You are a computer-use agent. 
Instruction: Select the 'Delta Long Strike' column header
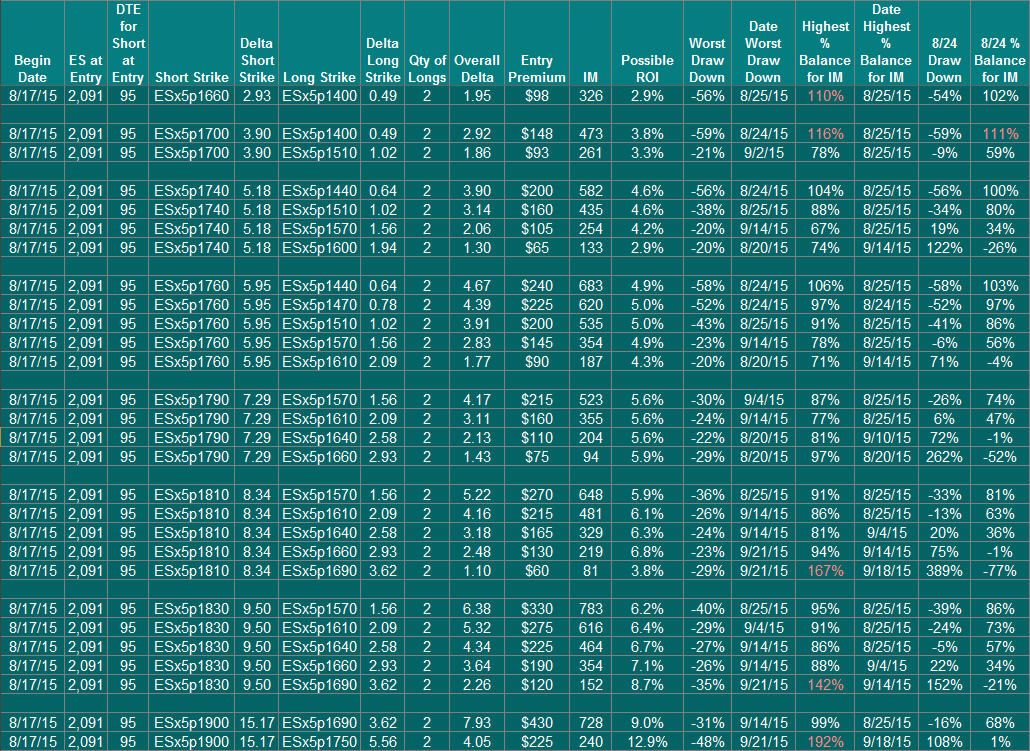(x=382, y=43)
